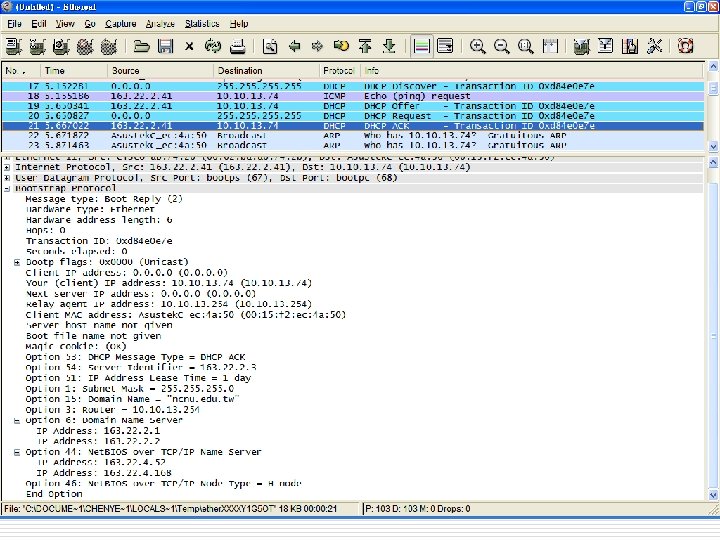Open the Help menu
This screenshot has width=720, height=540.
[239, 23]
